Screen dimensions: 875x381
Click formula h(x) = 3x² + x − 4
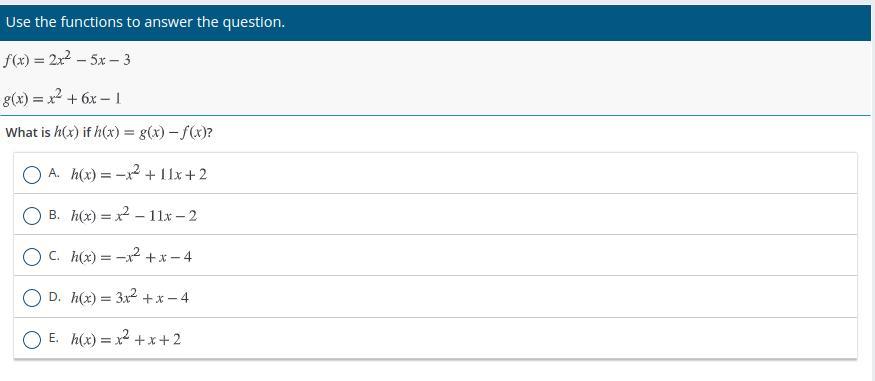[129, 297]
